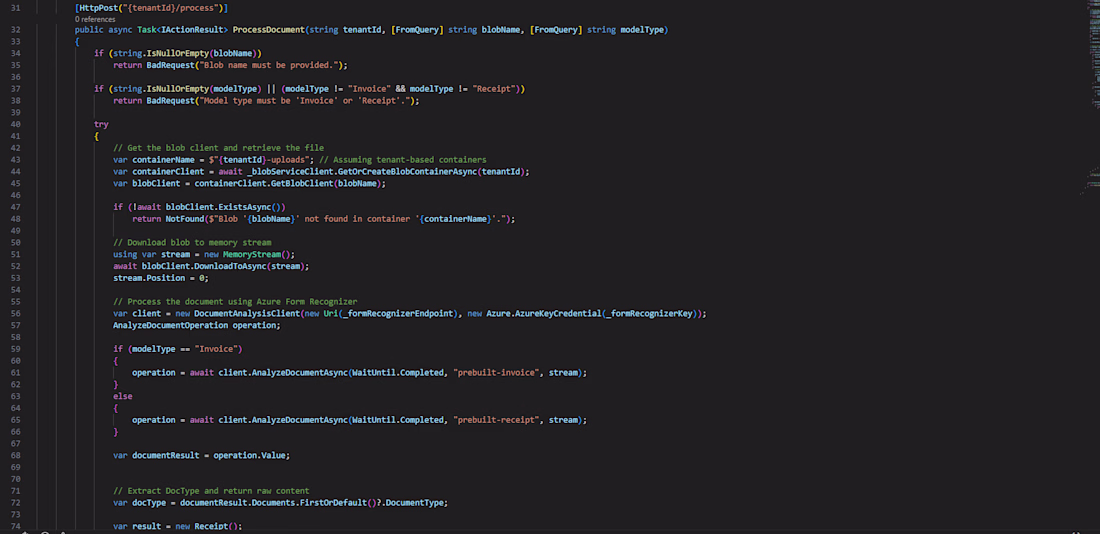Viewport: 1100px width, 534px height.
Task: Click "operation.Value" on line 68
Action: (250, 455)
